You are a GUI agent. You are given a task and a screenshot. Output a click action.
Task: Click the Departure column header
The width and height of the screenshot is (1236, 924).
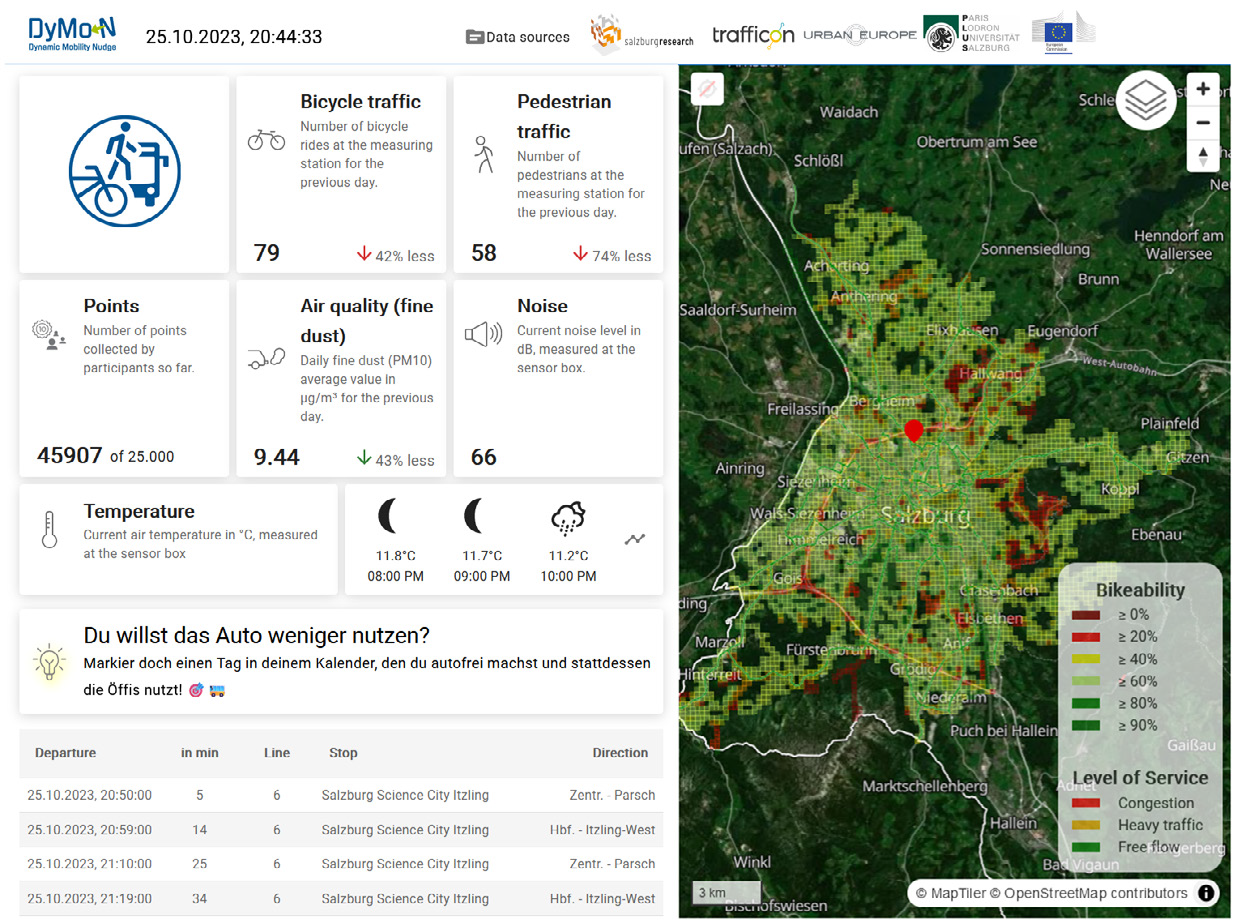tap(66, 753)
